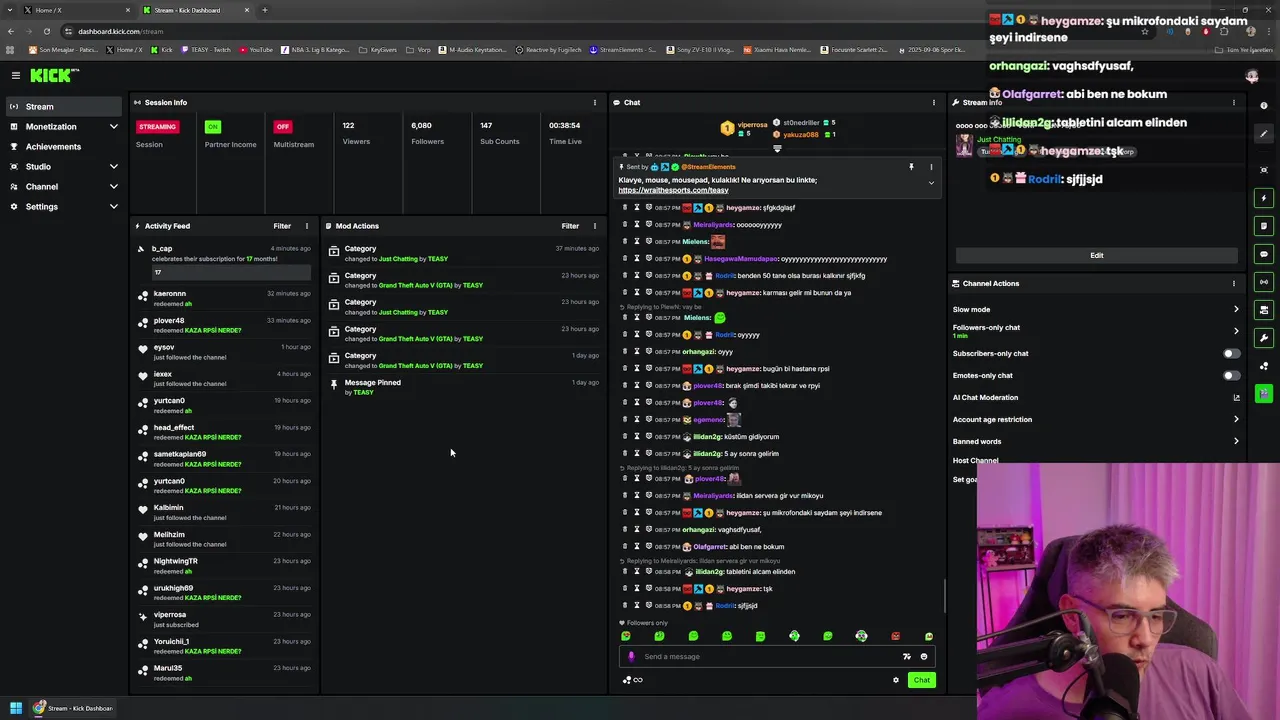Open Activity Feed options menu
The height and width of the screenshot is (720, 1280).
[x=306, y=226]
